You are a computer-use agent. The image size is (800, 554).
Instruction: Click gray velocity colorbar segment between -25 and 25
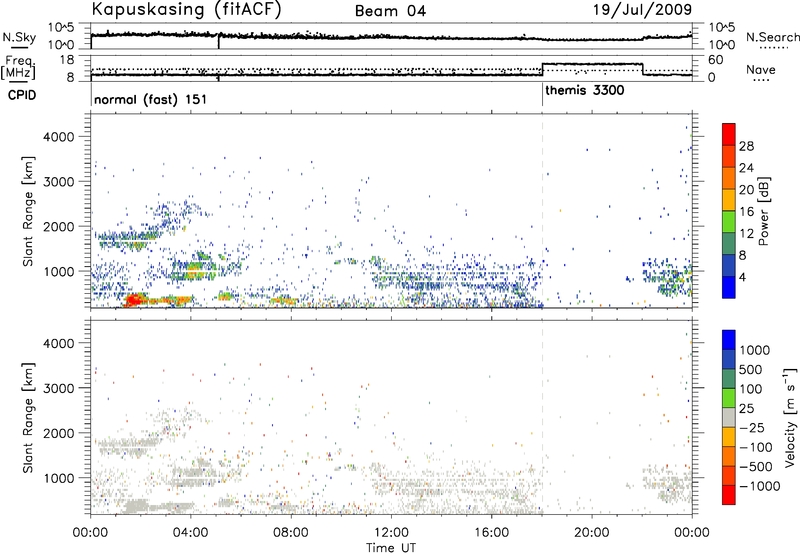pos(729,417)
